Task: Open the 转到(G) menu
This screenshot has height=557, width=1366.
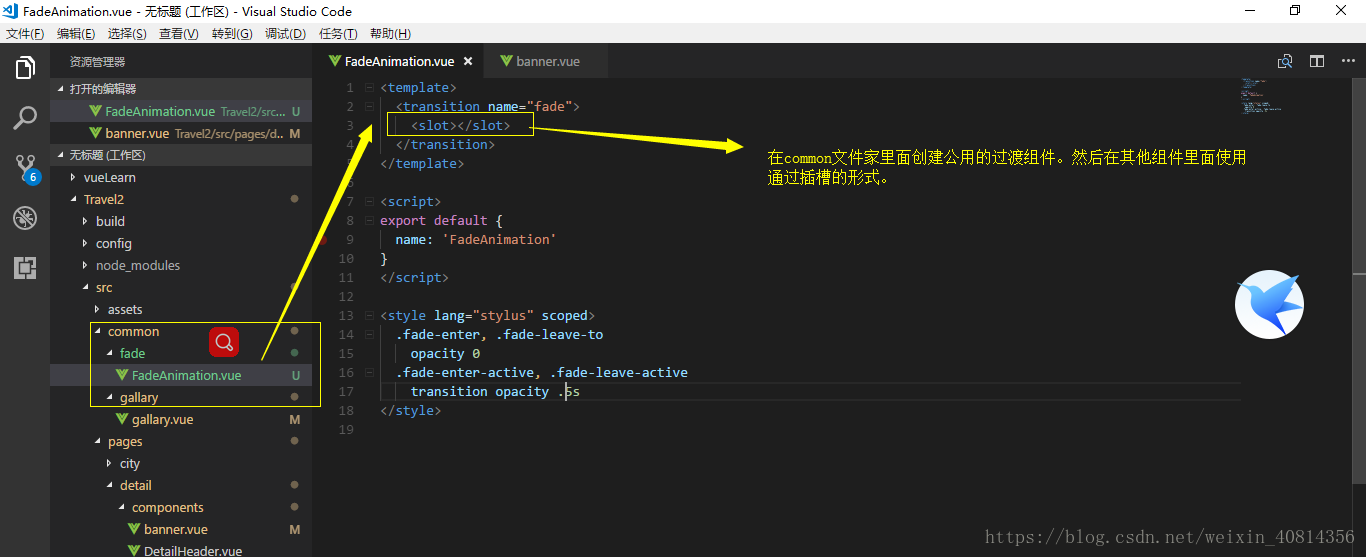Action: coord(232,34)
